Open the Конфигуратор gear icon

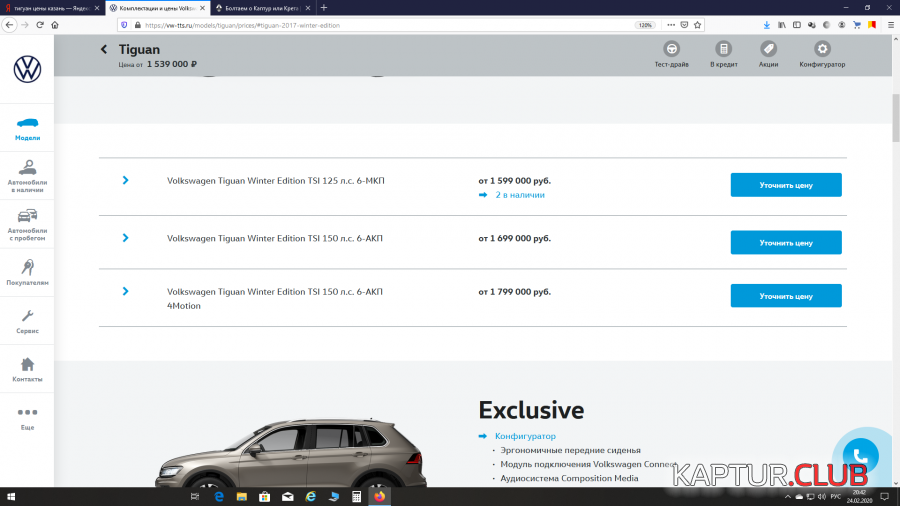[x=822, y=49]
